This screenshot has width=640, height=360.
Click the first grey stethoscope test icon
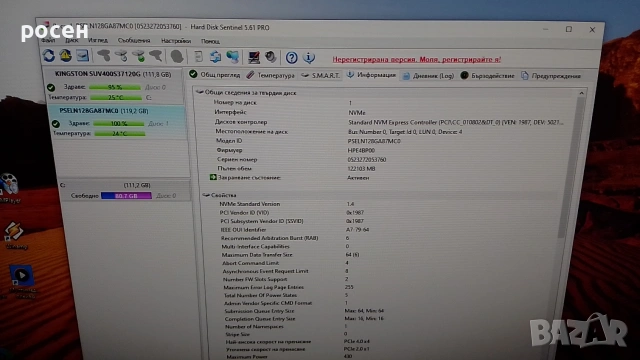[x=104, y=56]
